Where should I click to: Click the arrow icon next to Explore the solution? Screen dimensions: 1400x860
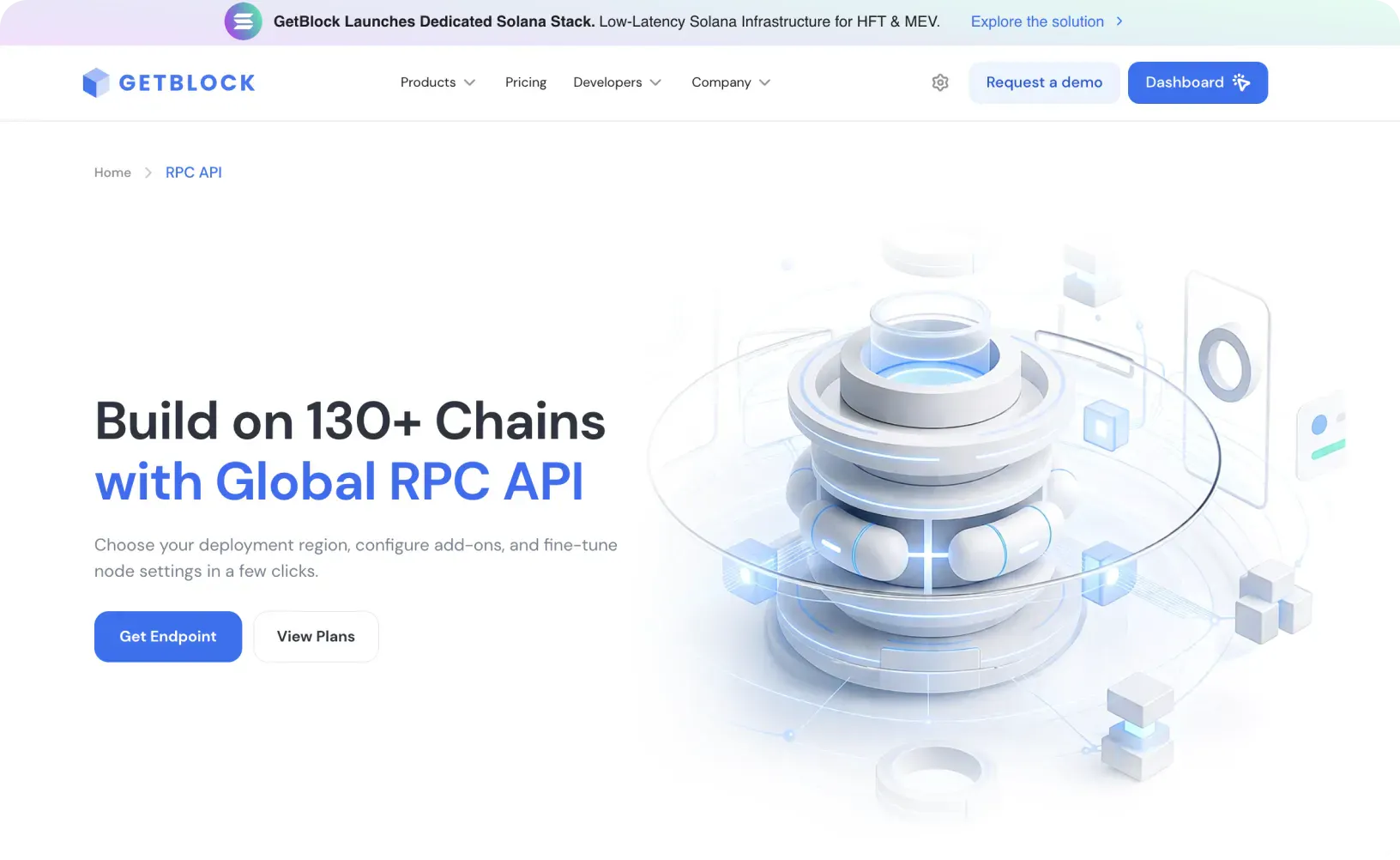pyautogui.click(x=1119, y=21)
